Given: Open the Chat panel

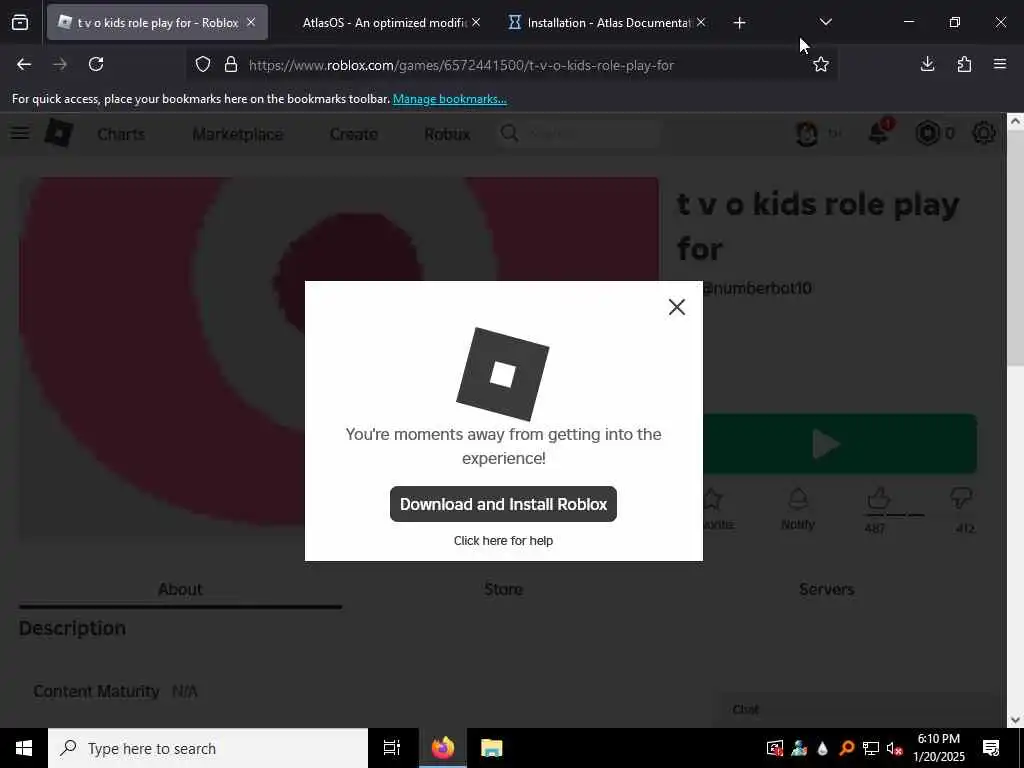Looking at the screenshot, I should (856, 709).
